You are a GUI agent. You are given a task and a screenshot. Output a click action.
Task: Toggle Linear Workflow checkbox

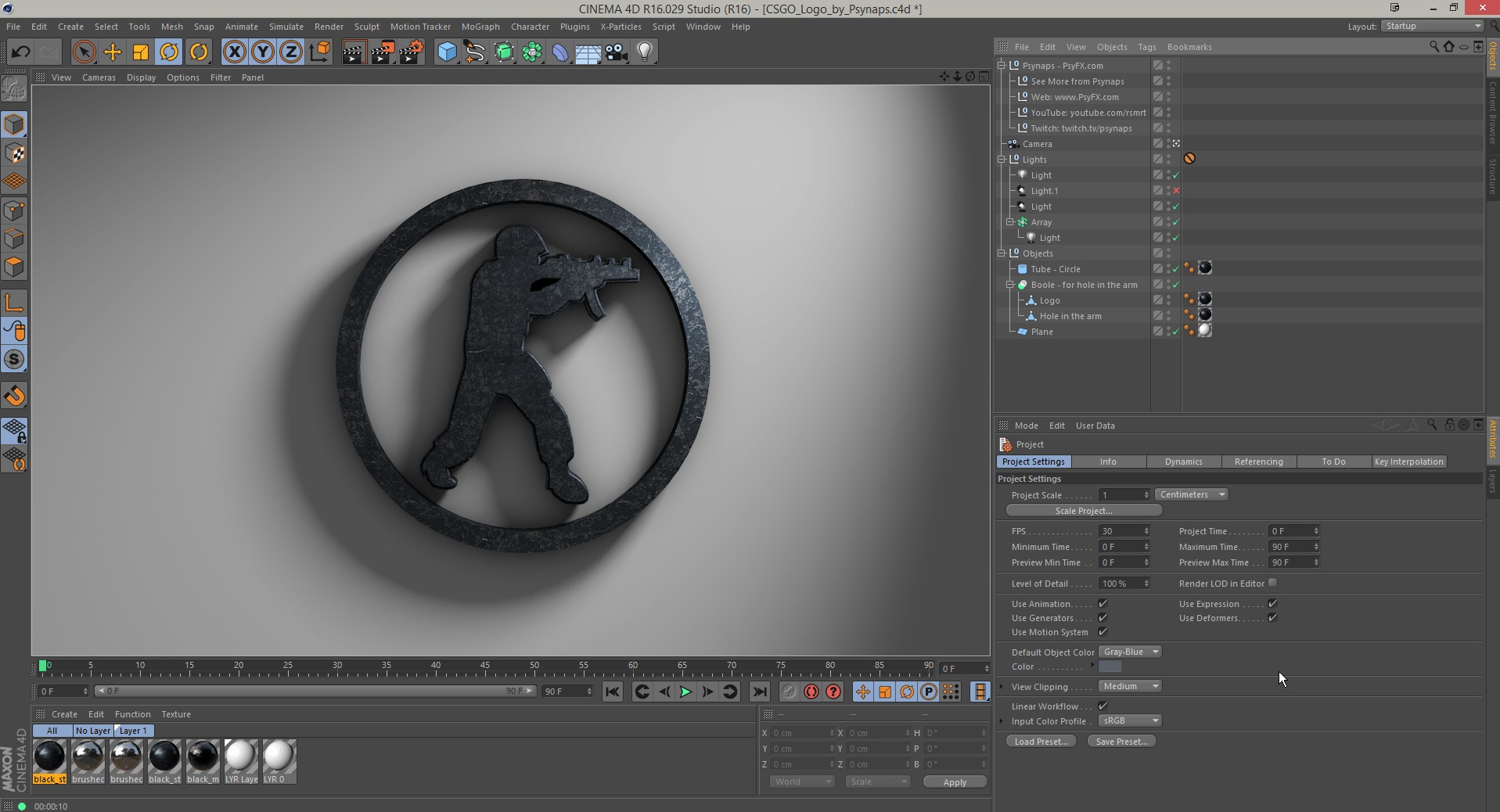coord(1103,706)
